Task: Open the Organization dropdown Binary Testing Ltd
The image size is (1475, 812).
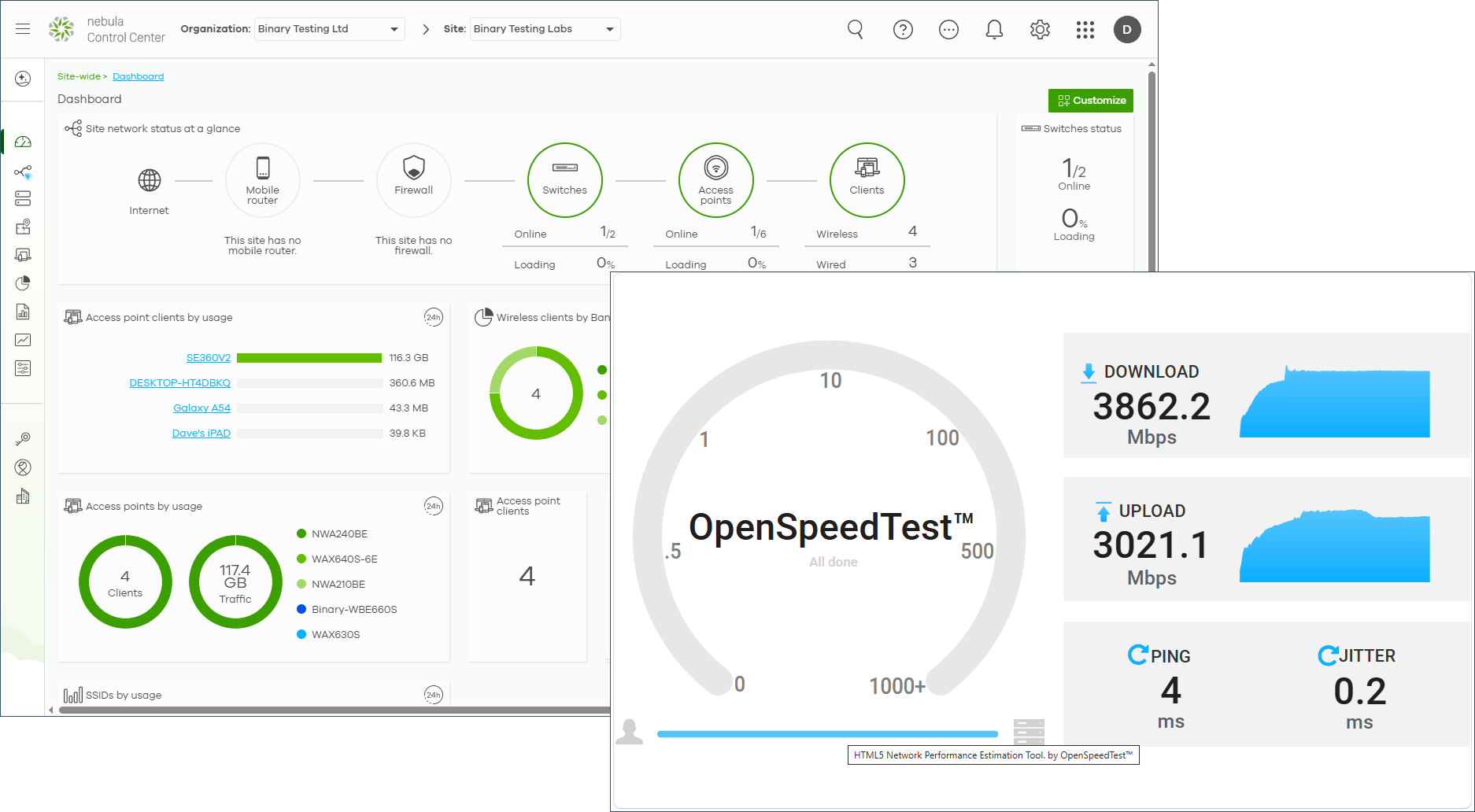Action: point(329,29)
